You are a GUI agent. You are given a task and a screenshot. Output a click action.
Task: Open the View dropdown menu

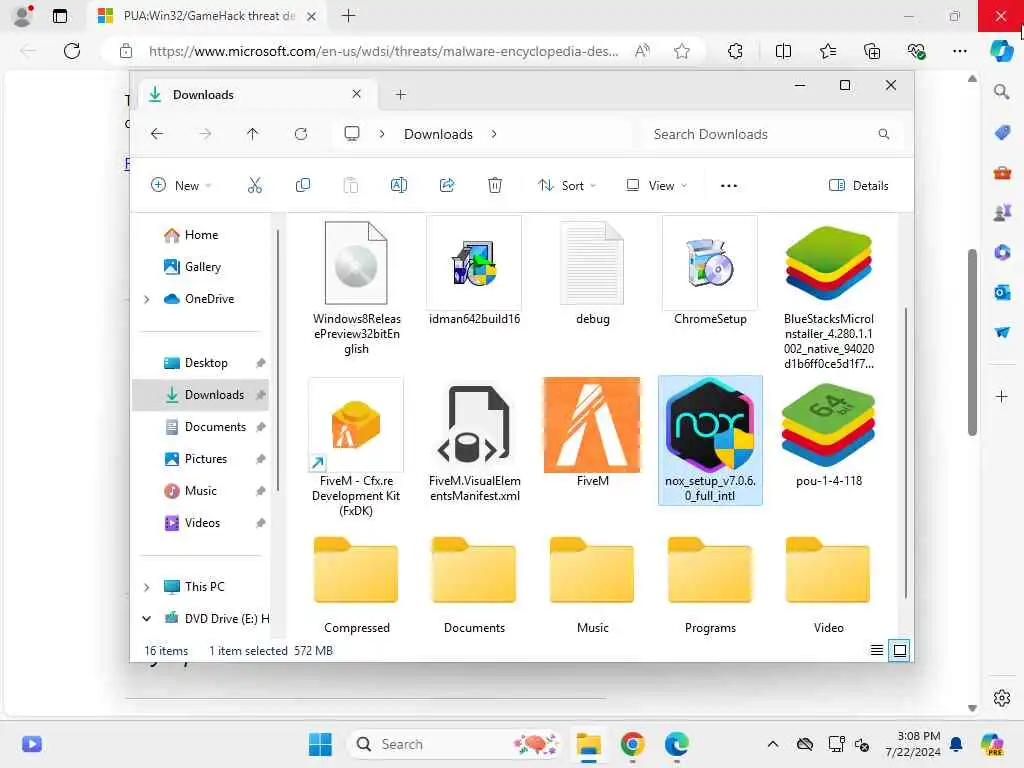(x=656, y=185)
